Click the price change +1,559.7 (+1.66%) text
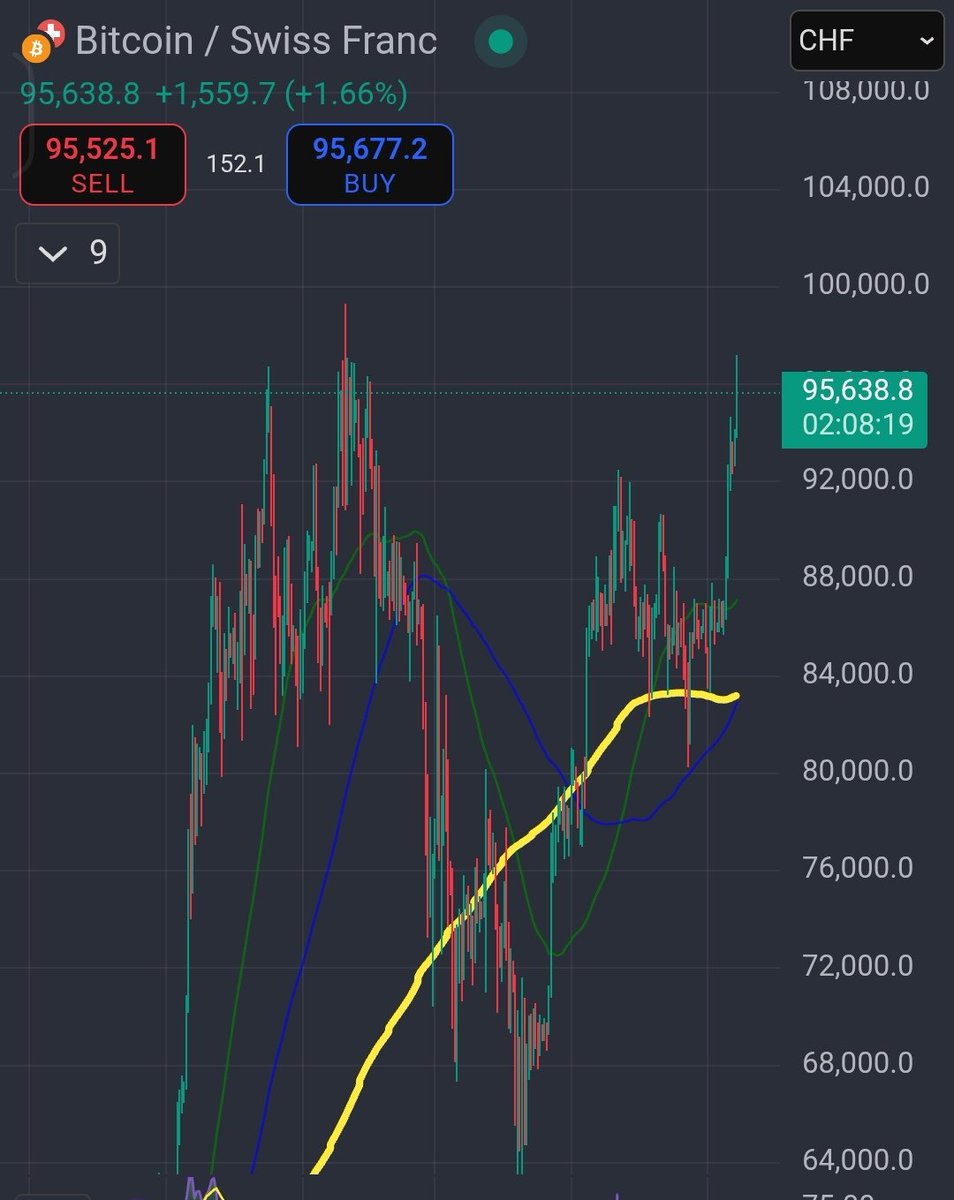Image resolution: width=954 pixels, height=1200 pixels. [x=281, y=94]
